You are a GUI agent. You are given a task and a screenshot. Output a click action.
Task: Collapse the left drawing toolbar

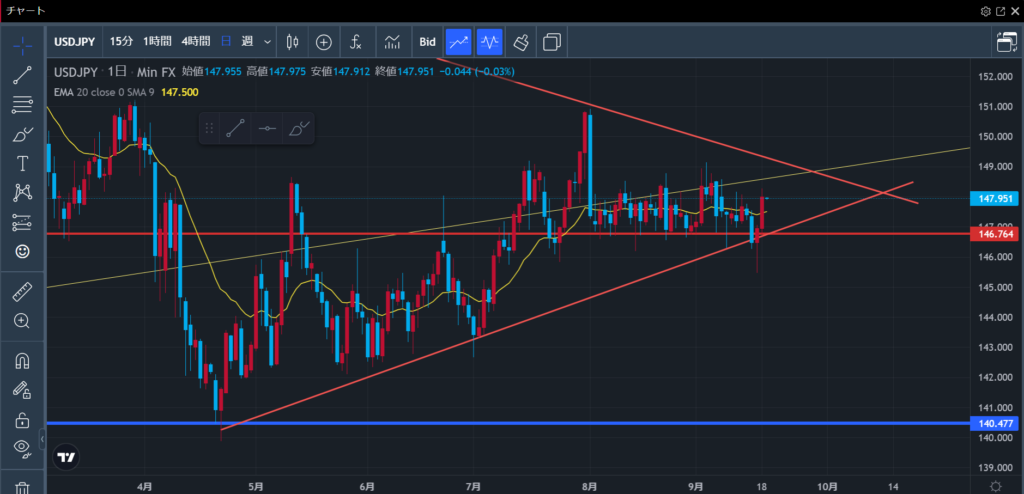[43, 439]
